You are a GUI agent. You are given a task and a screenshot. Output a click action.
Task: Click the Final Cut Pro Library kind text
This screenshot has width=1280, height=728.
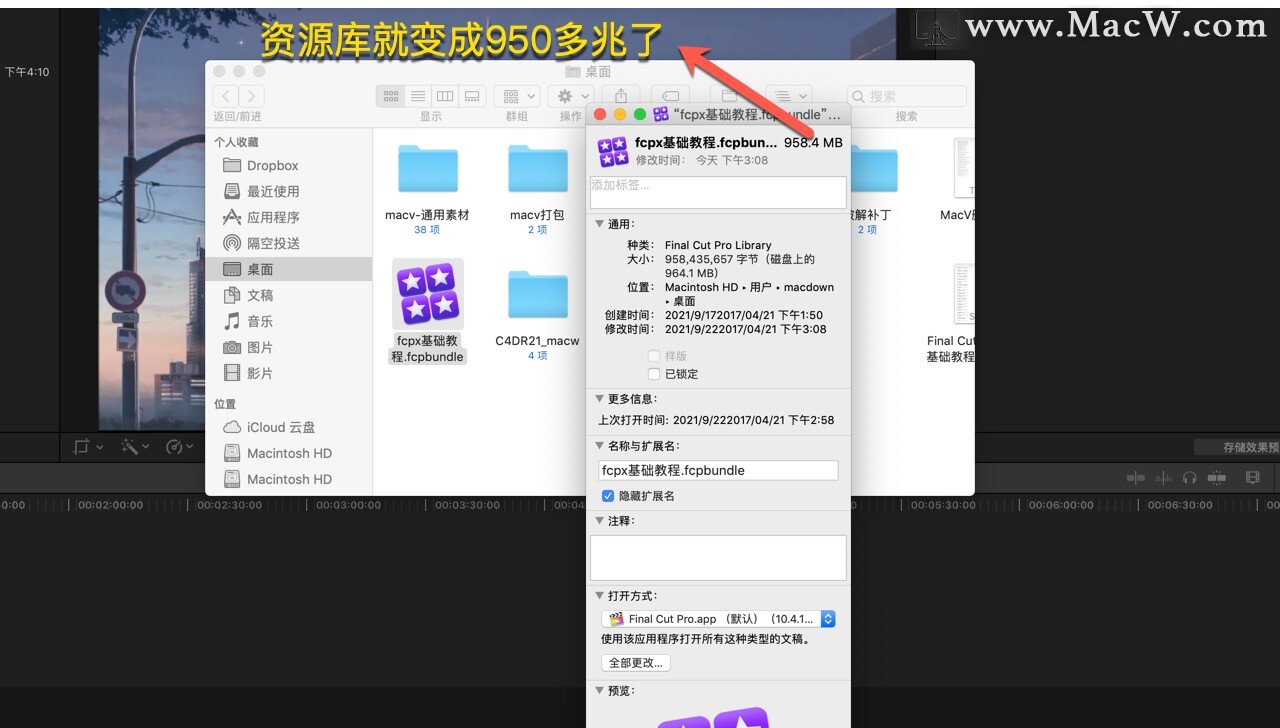718,245
